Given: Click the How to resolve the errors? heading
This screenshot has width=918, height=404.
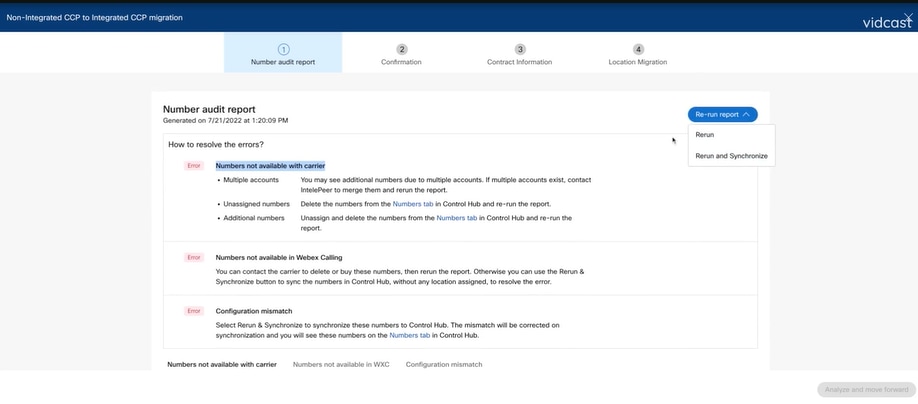Looking at the screenshot, I should pyautogui.click(x=215, y=144).
